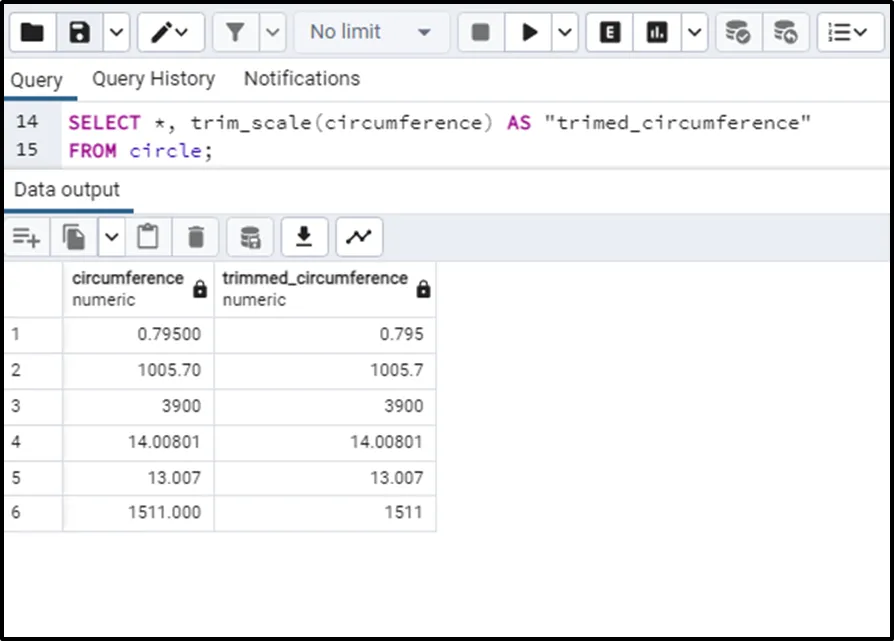
Task: Open the Copy options dropdown arrow
Action: (x=111, y=237)
